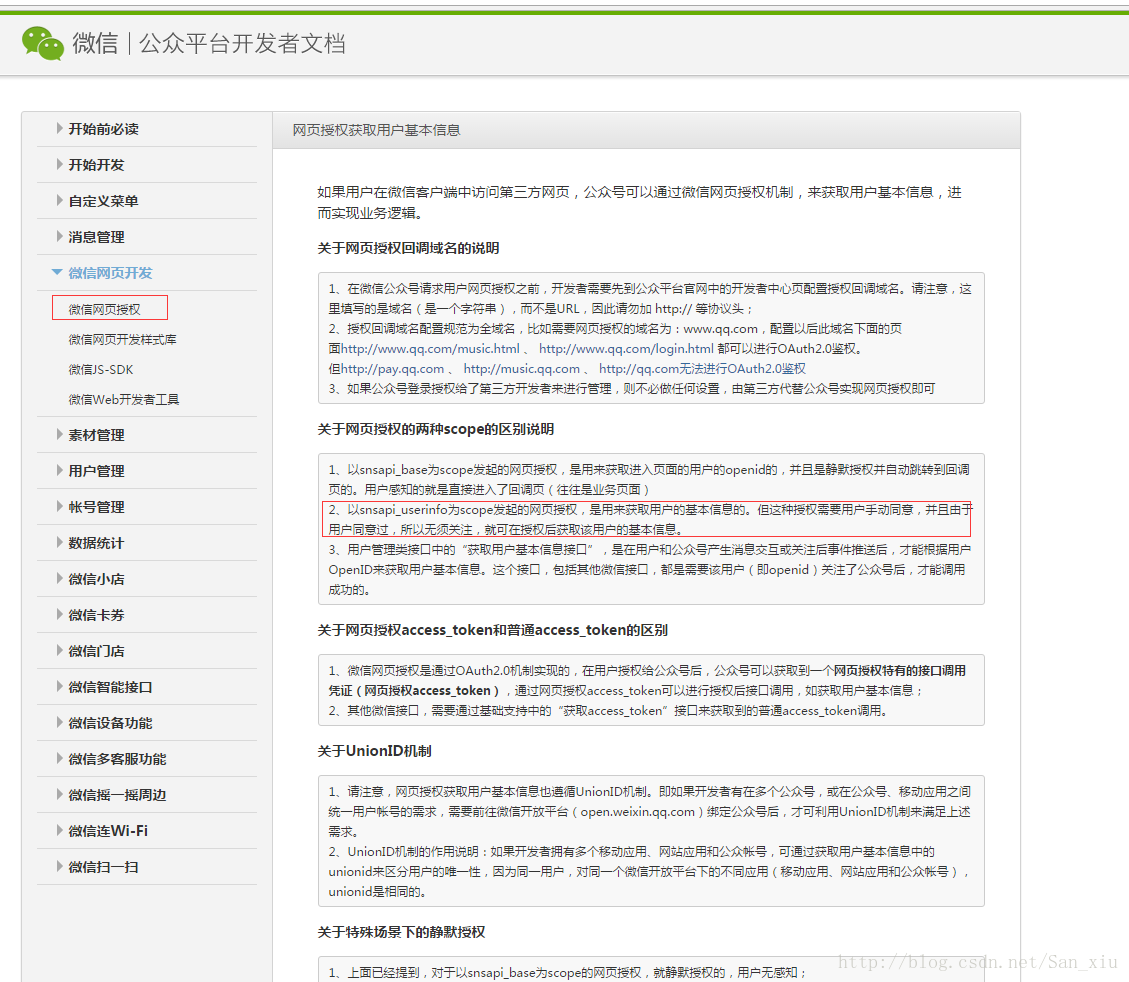Open the 开始开发 menu item
This screenshot has height=982, width=1129.
96,165
